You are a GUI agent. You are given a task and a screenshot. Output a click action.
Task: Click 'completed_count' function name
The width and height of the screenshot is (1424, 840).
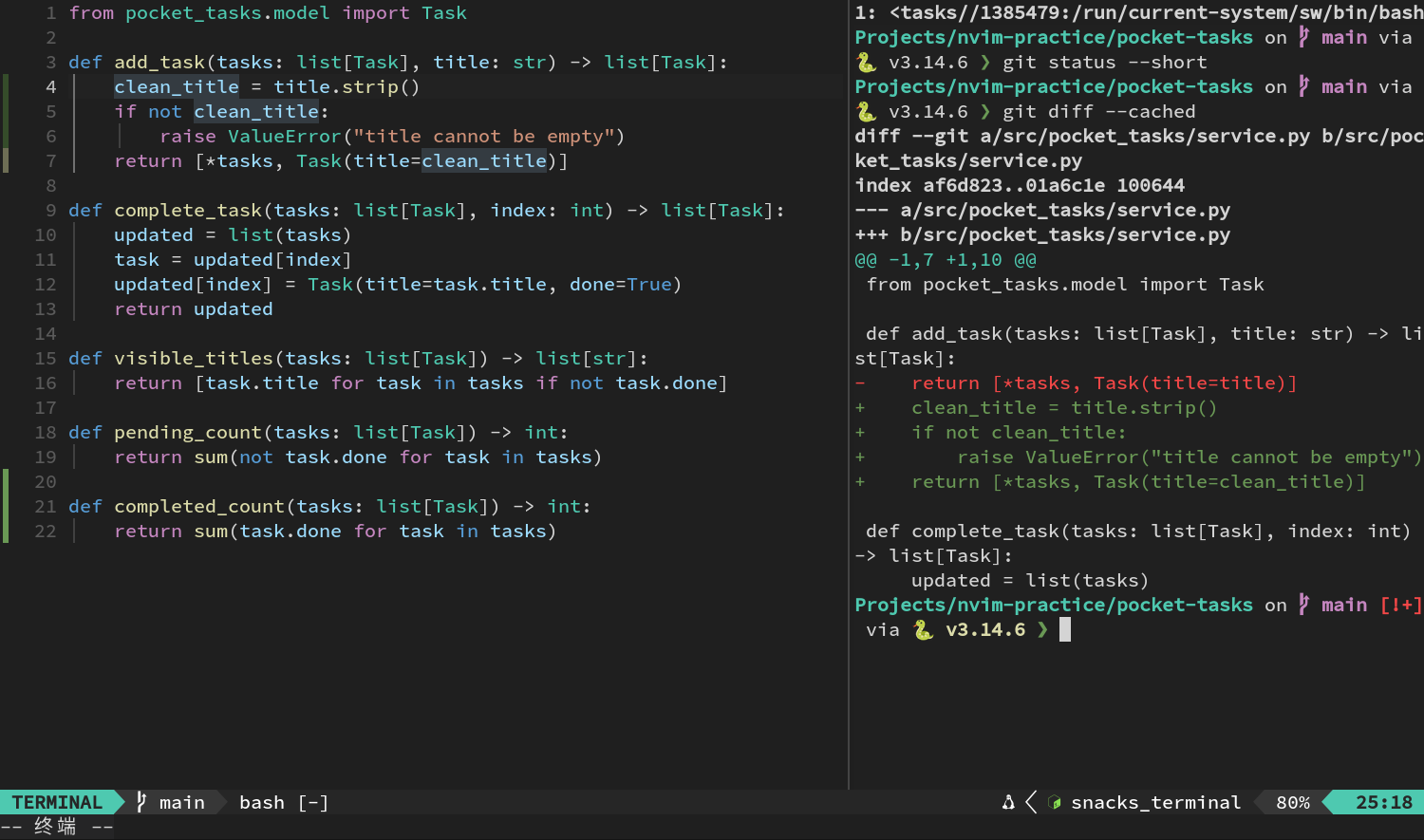(199, 507)
